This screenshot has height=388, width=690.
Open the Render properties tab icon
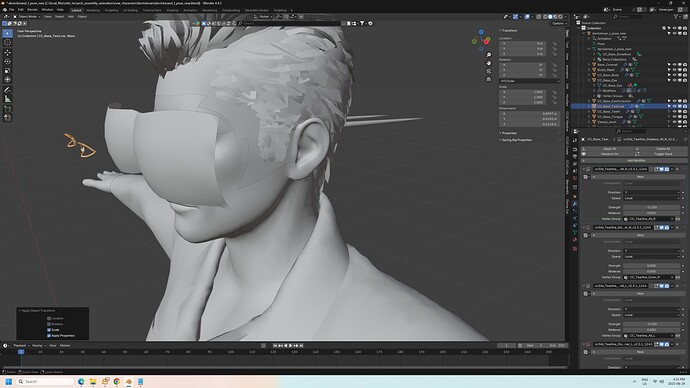click(575, 149)
